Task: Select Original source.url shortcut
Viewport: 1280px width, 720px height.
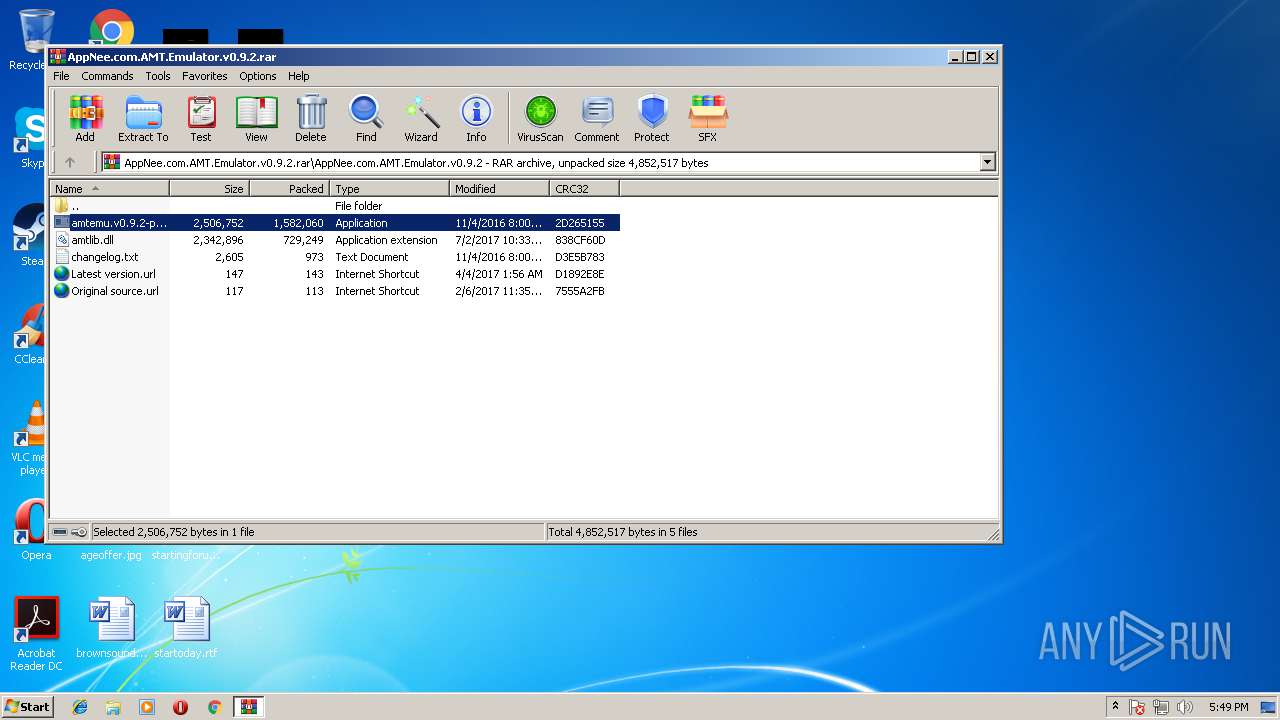Action: point(335,291)
